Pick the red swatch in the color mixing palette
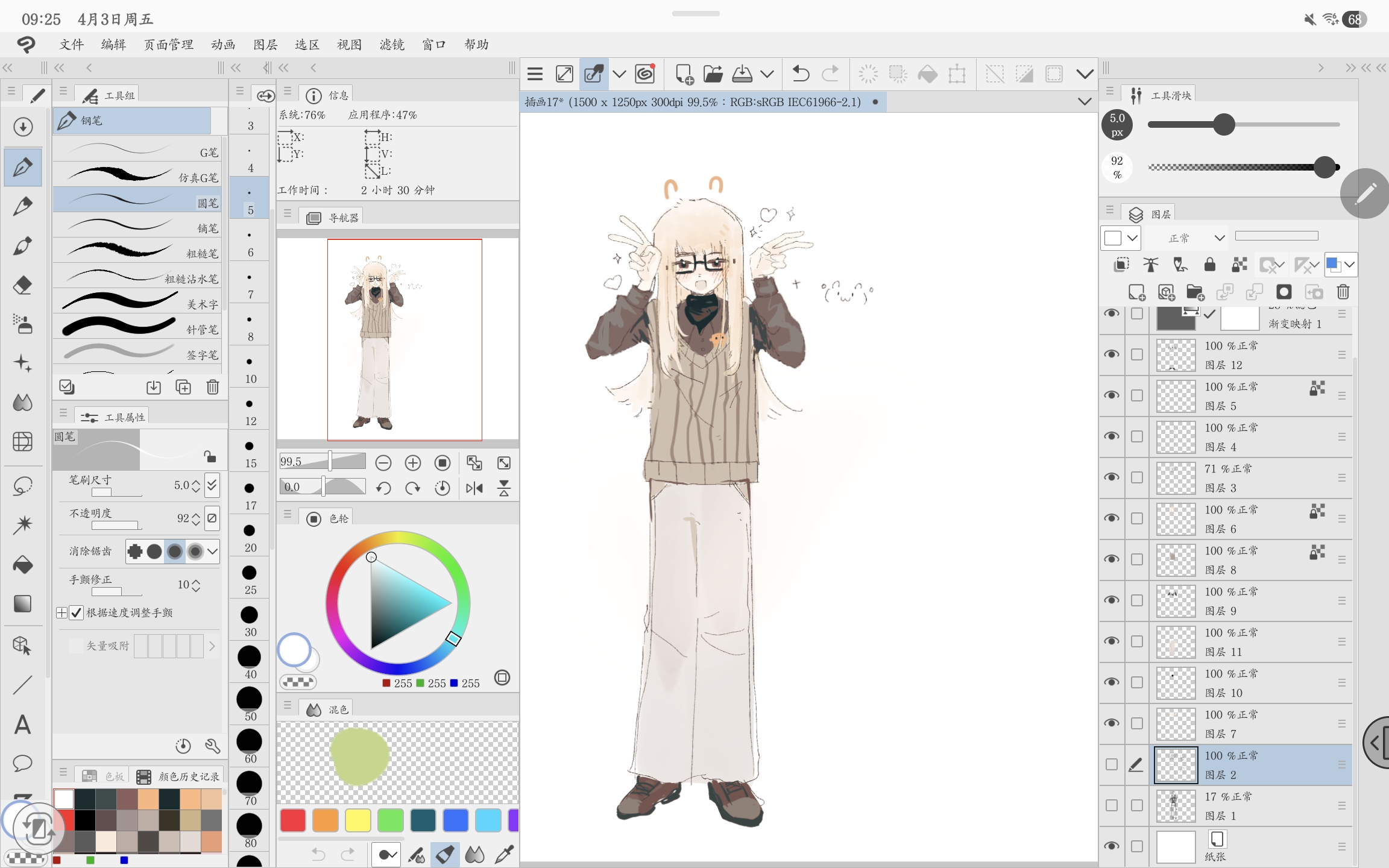The image size is (1389, 868). tap(293, 820)
